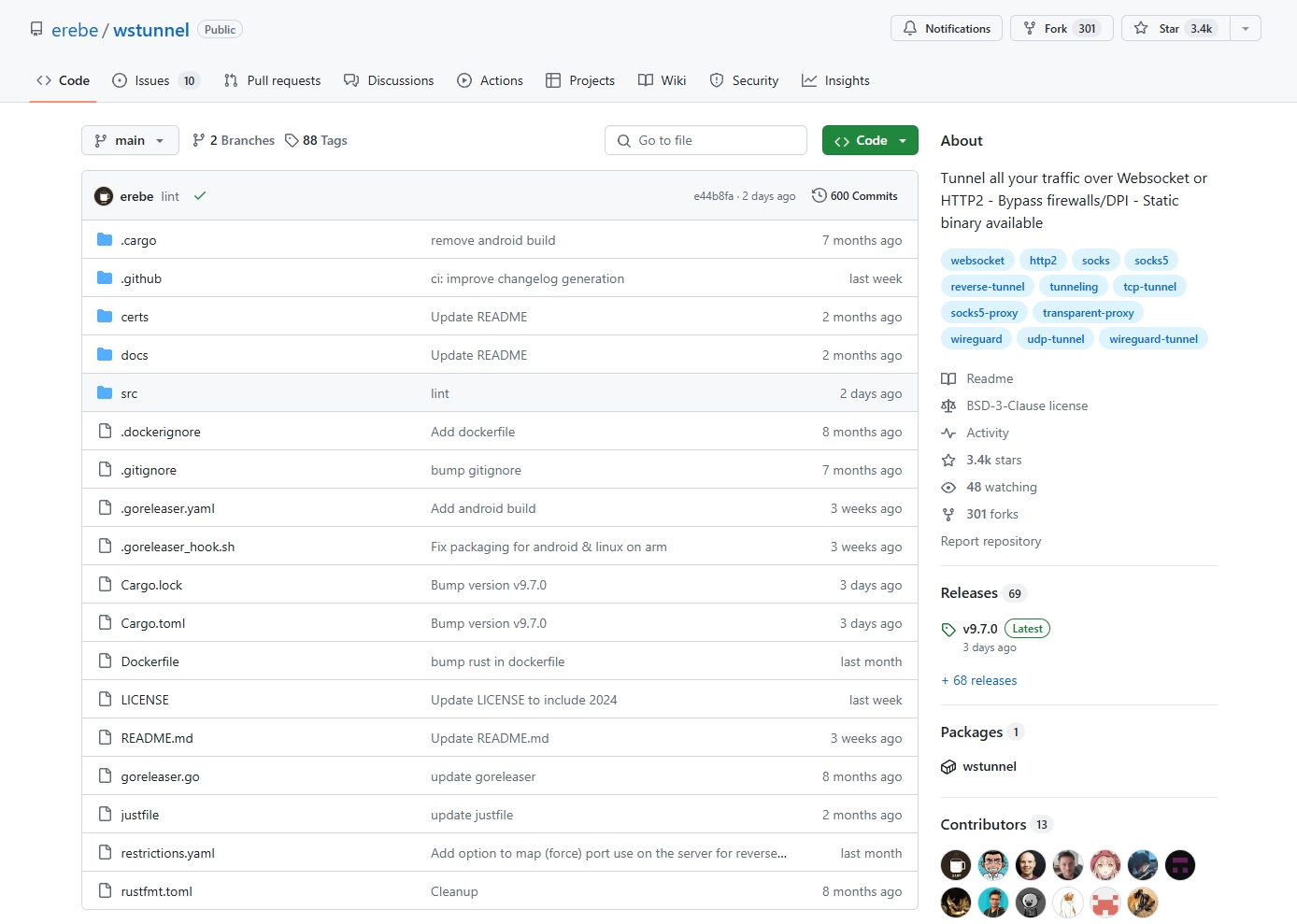Open restrictions.yaml file
This screenshot has height=924, width=1297.
click(x=168, y=853)
